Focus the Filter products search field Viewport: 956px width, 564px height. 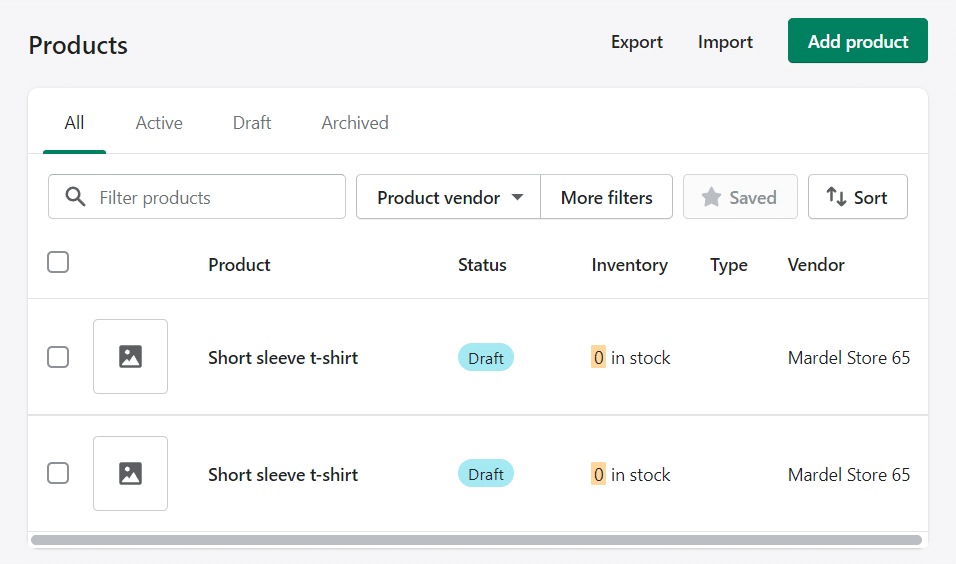pos(215,197)
